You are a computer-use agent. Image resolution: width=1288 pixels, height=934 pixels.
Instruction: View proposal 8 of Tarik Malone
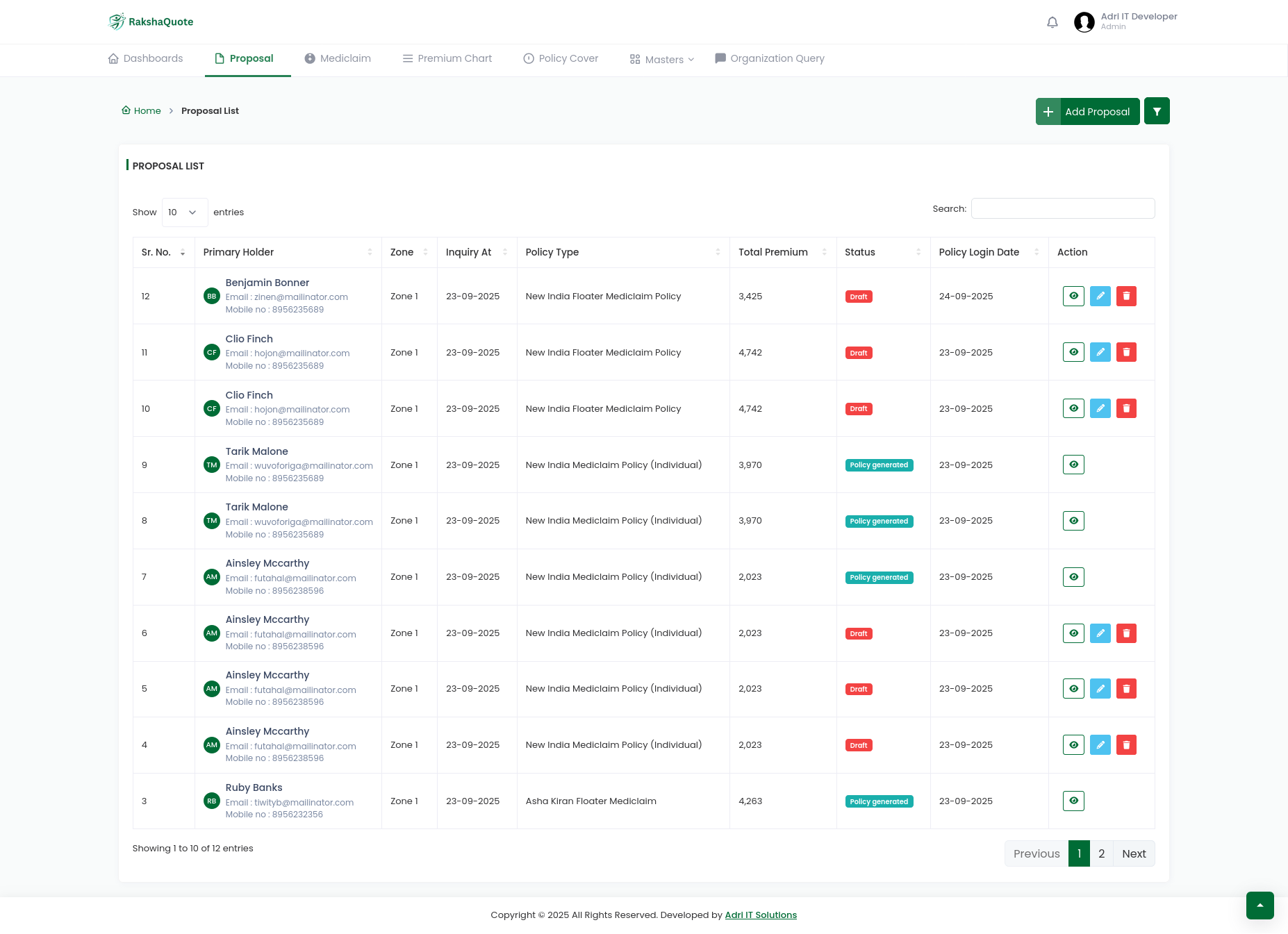[1073, 520]
